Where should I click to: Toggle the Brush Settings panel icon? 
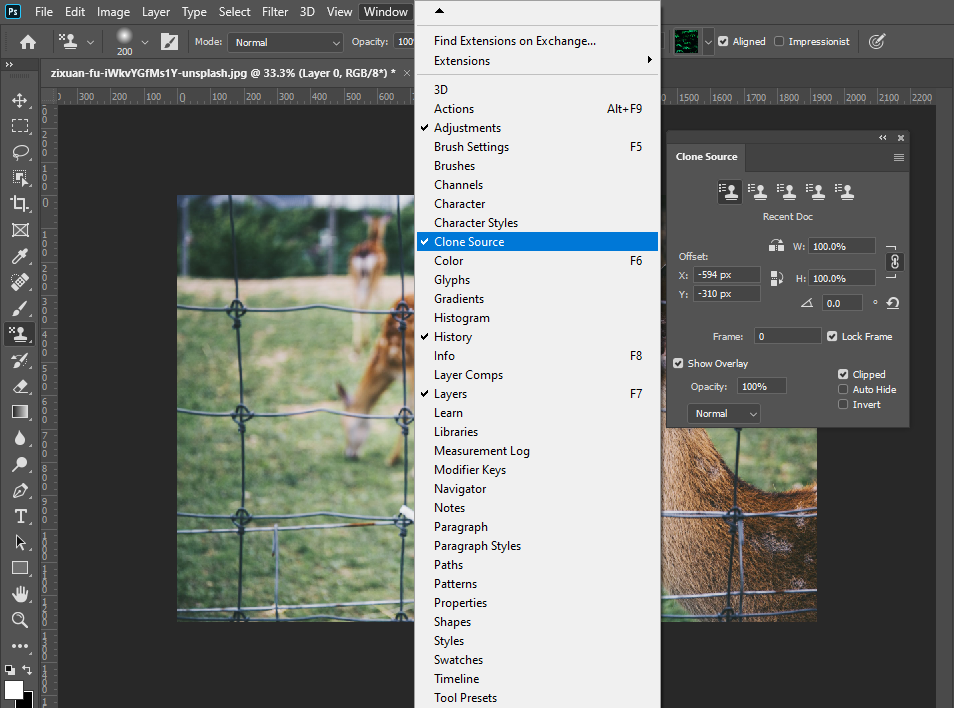coord(169,42)
